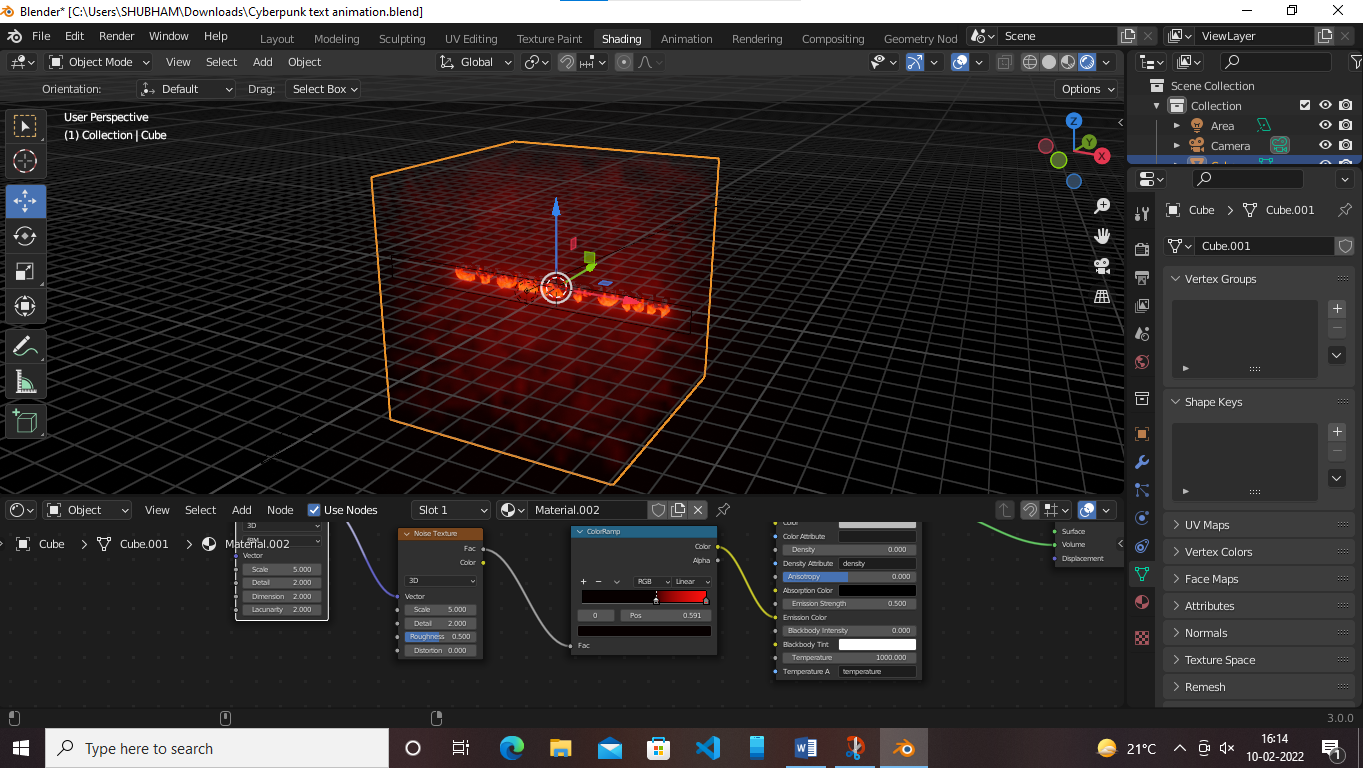Select the Rotate tool
This screenshot has height=768, width=1363.
pos(26,236)
